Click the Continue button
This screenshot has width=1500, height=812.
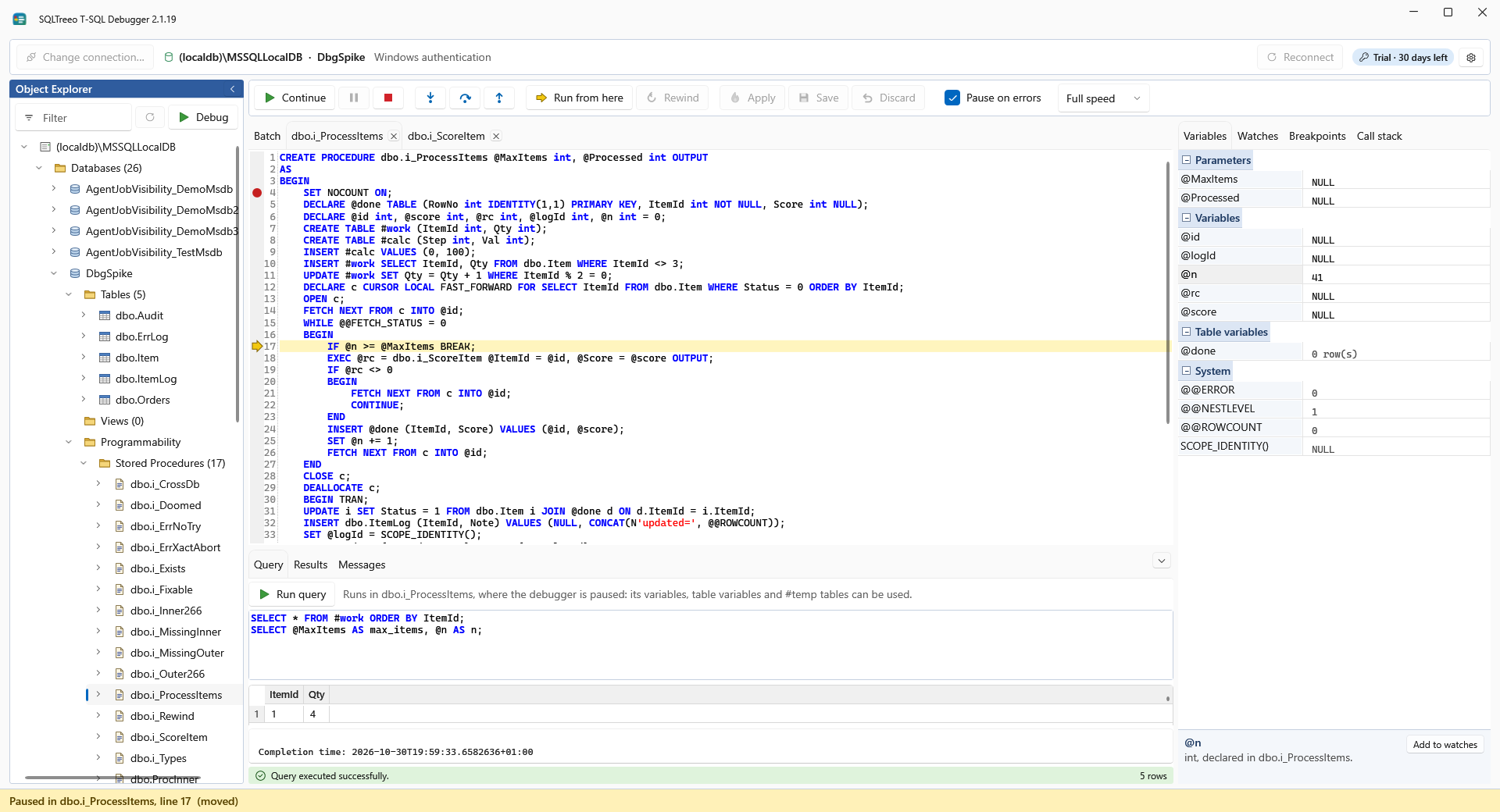(x=295, y=98)
